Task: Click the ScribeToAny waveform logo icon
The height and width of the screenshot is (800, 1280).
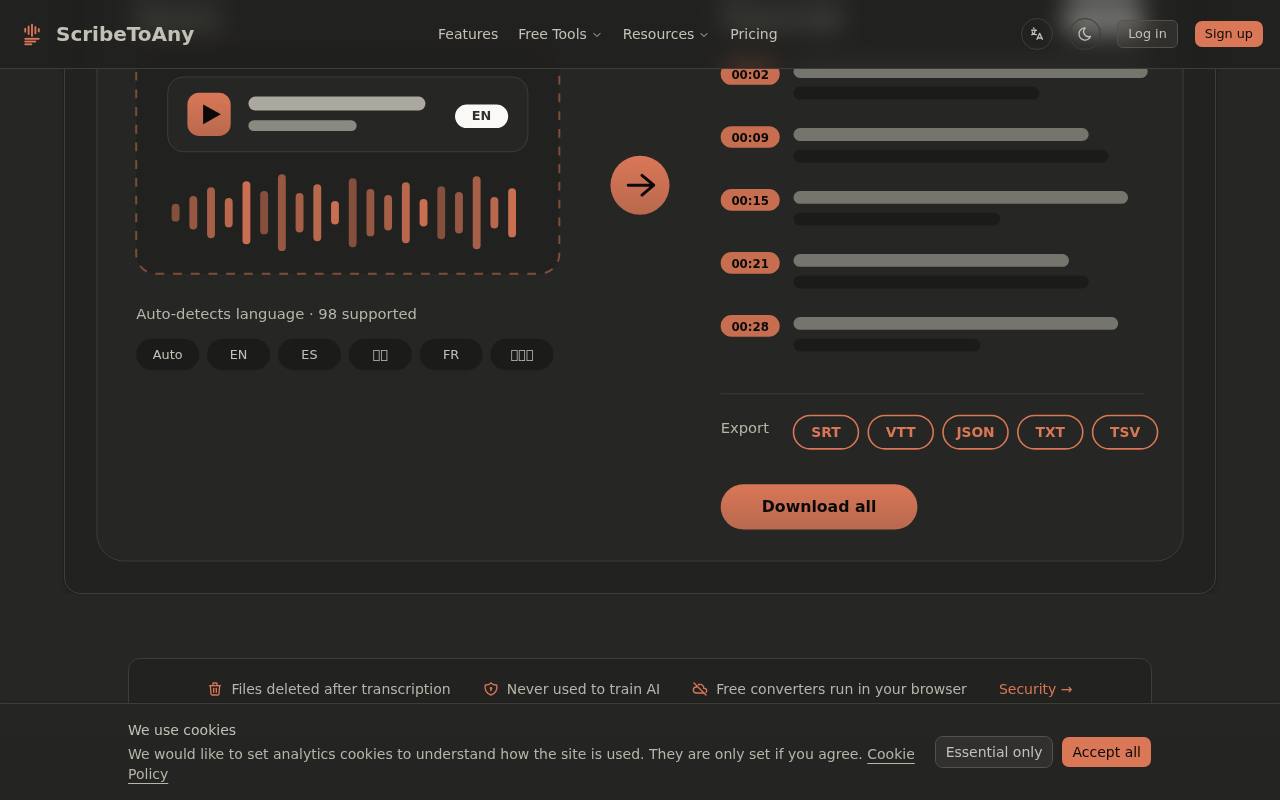Action: [32, 34]
